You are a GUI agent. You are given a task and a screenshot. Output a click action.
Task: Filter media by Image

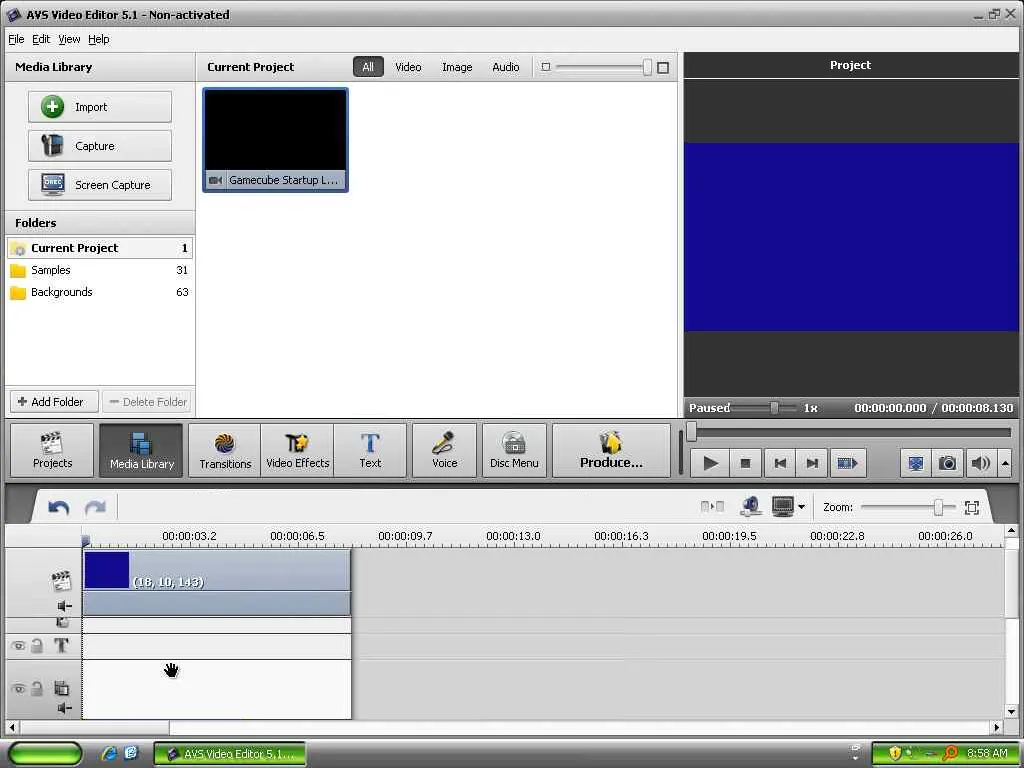457,67
